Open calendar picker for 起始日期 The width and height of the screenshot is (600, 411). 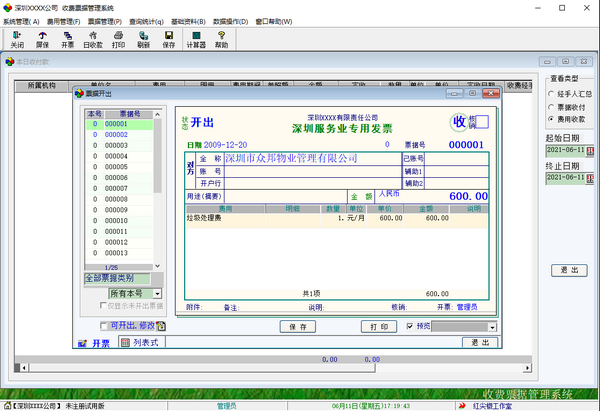pyautogui.click(x=590, y=151)
